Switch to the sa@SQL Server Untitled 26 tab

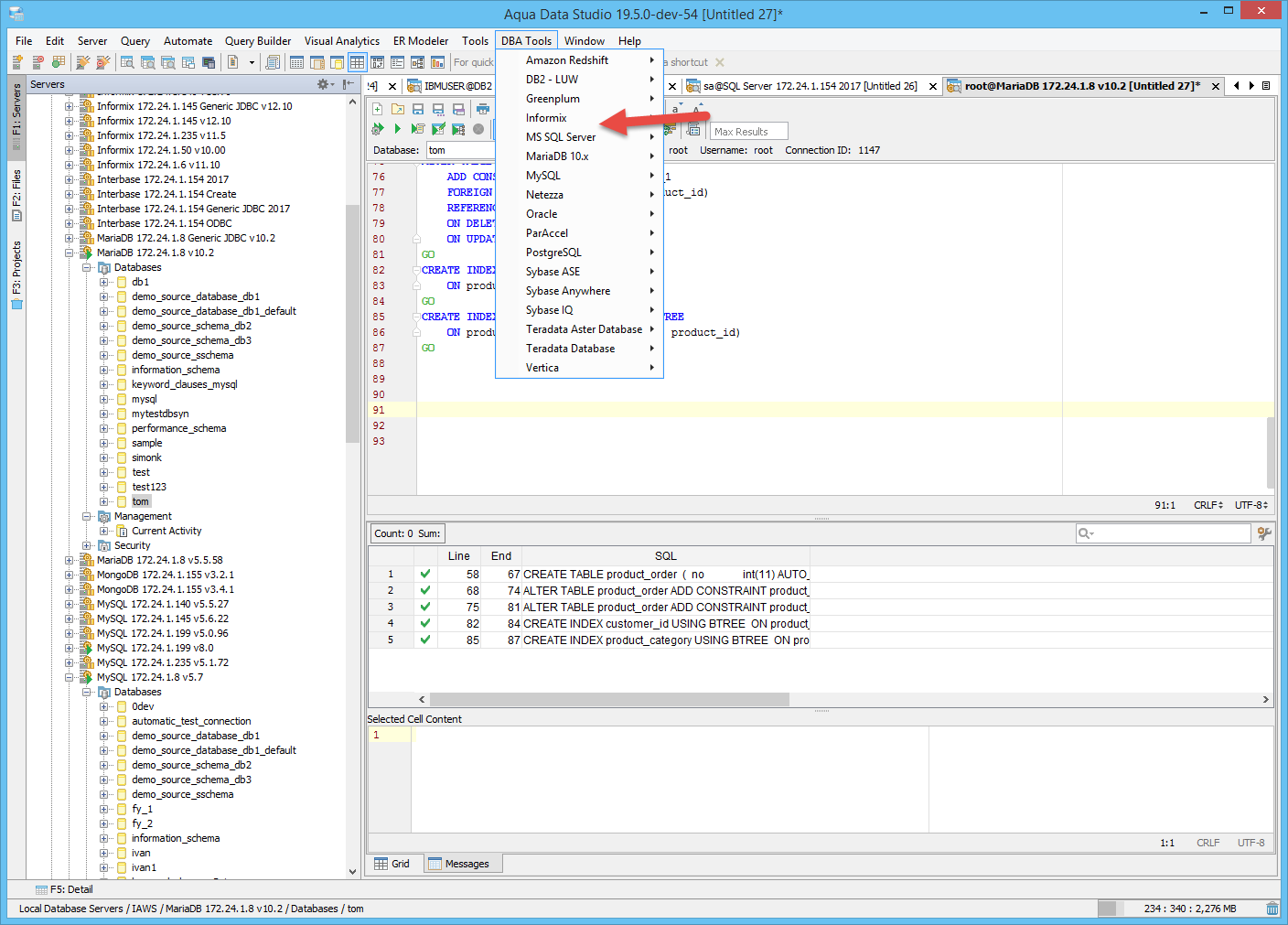coord(809,86)
